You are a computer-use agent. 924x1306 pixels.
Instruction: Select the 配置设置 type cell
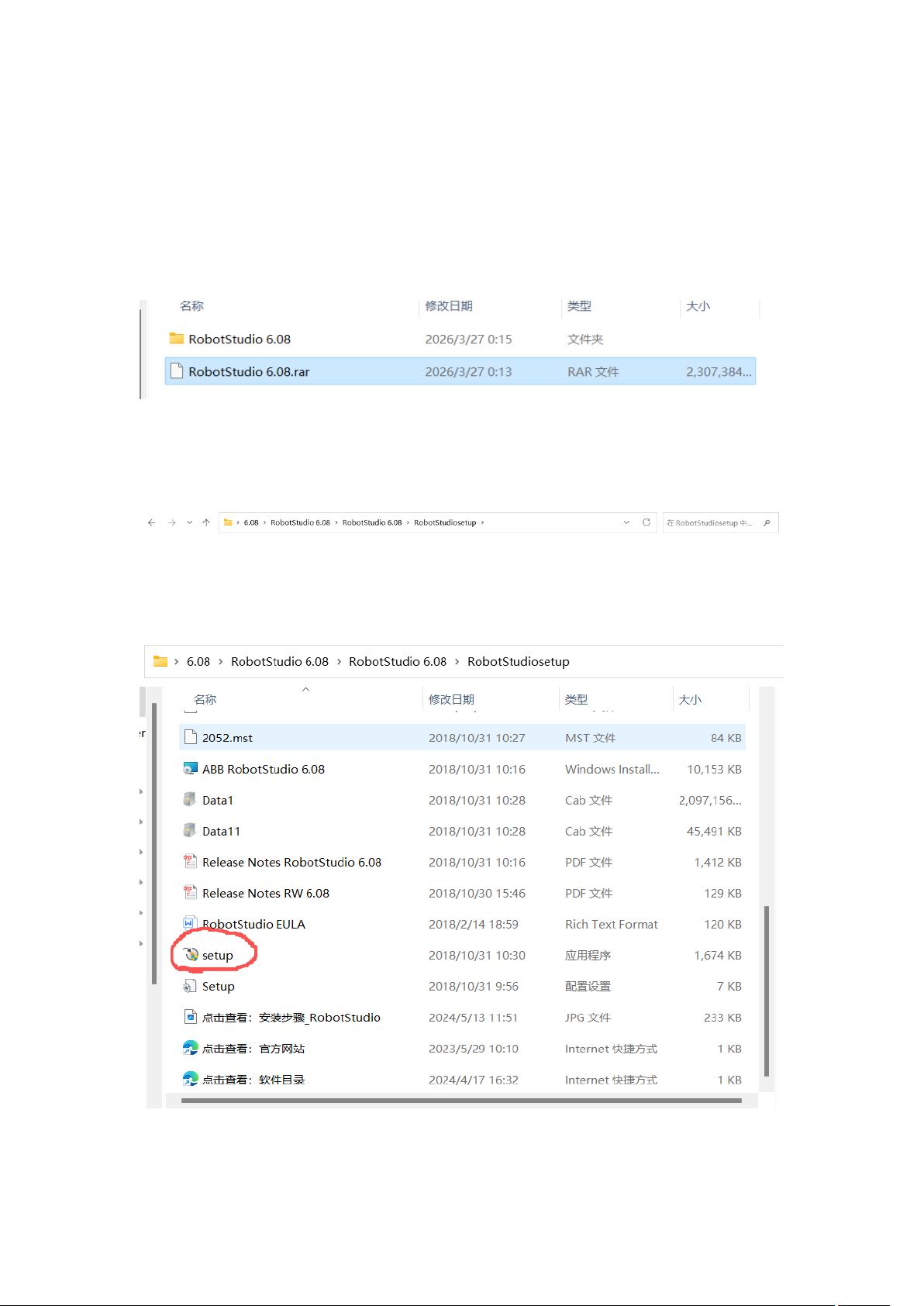pyautogui.click(x=588, y=986)
